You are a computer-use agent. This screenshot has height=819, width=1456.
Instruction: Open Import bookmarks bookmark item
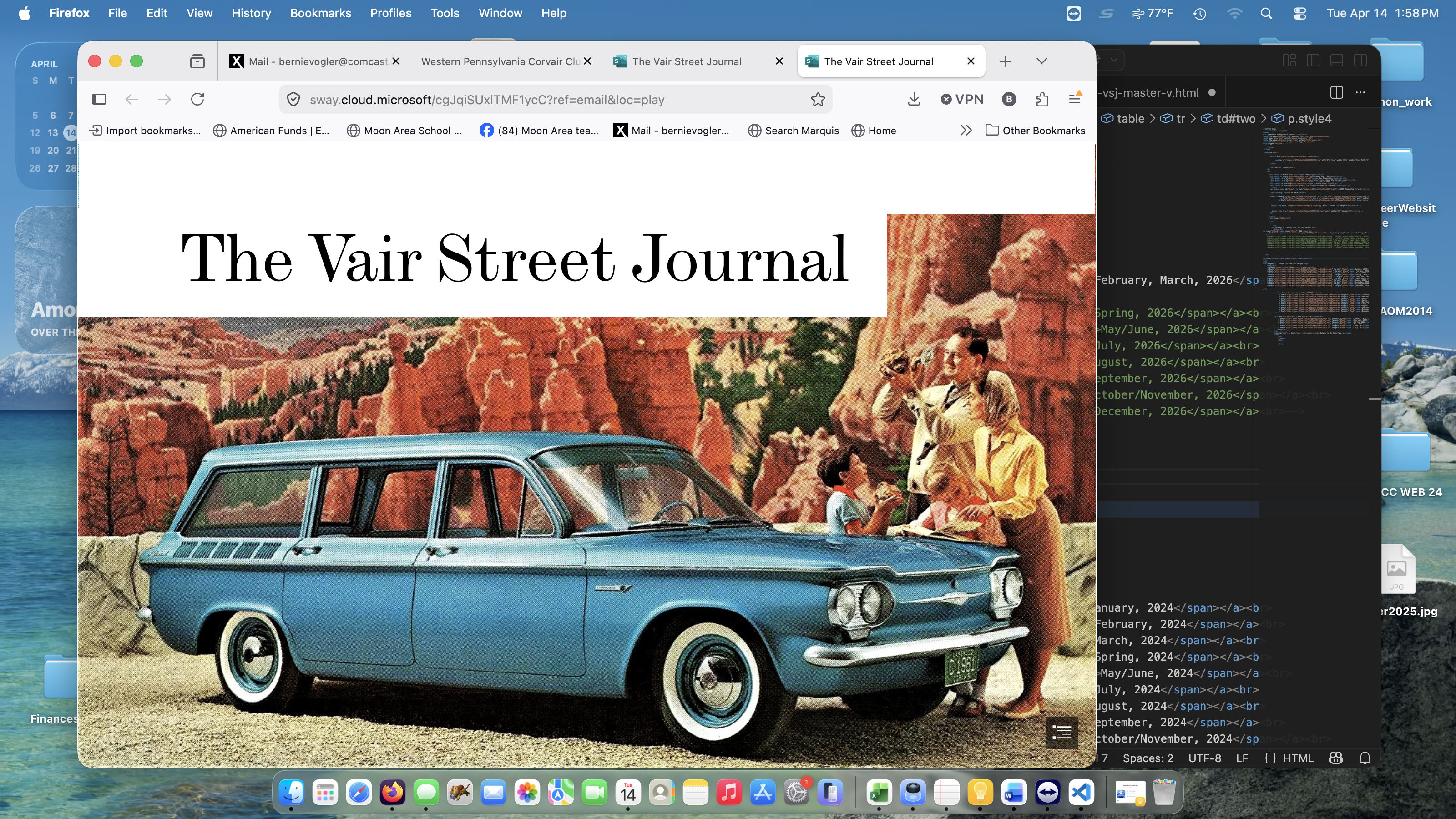(145, 131)
